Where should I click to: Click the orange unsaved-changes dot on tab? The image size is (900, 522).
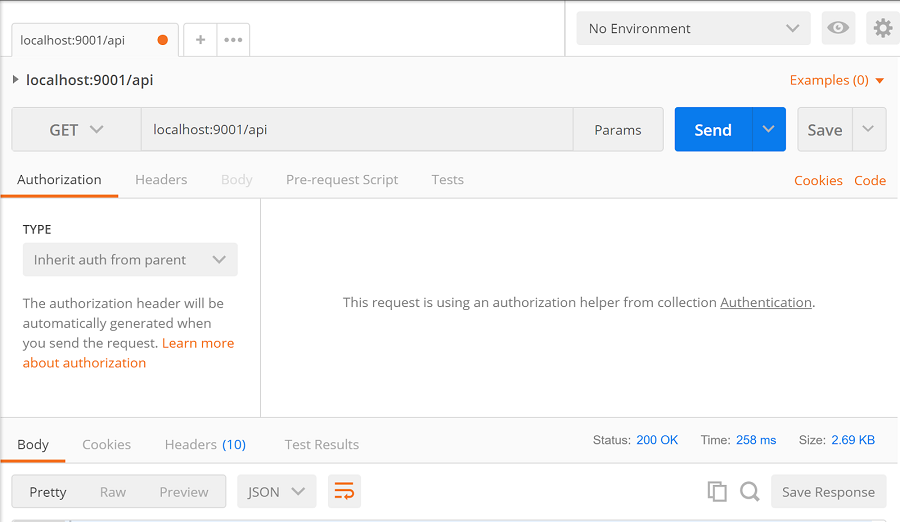[x=162, y=40]
